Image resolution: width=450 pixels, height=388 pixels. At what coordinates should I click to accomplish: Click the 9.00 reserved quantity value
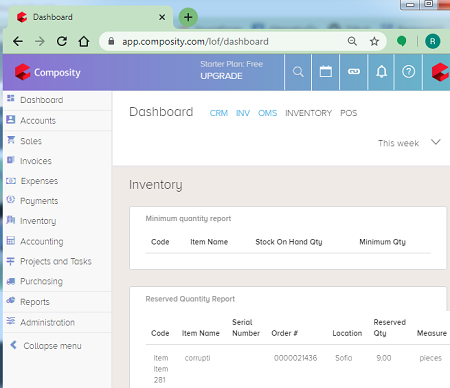click(x=384, y=358)
